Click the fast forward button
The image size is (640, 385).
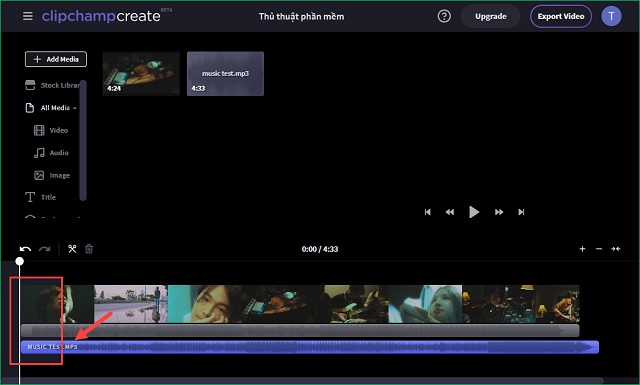click(499, 212)
